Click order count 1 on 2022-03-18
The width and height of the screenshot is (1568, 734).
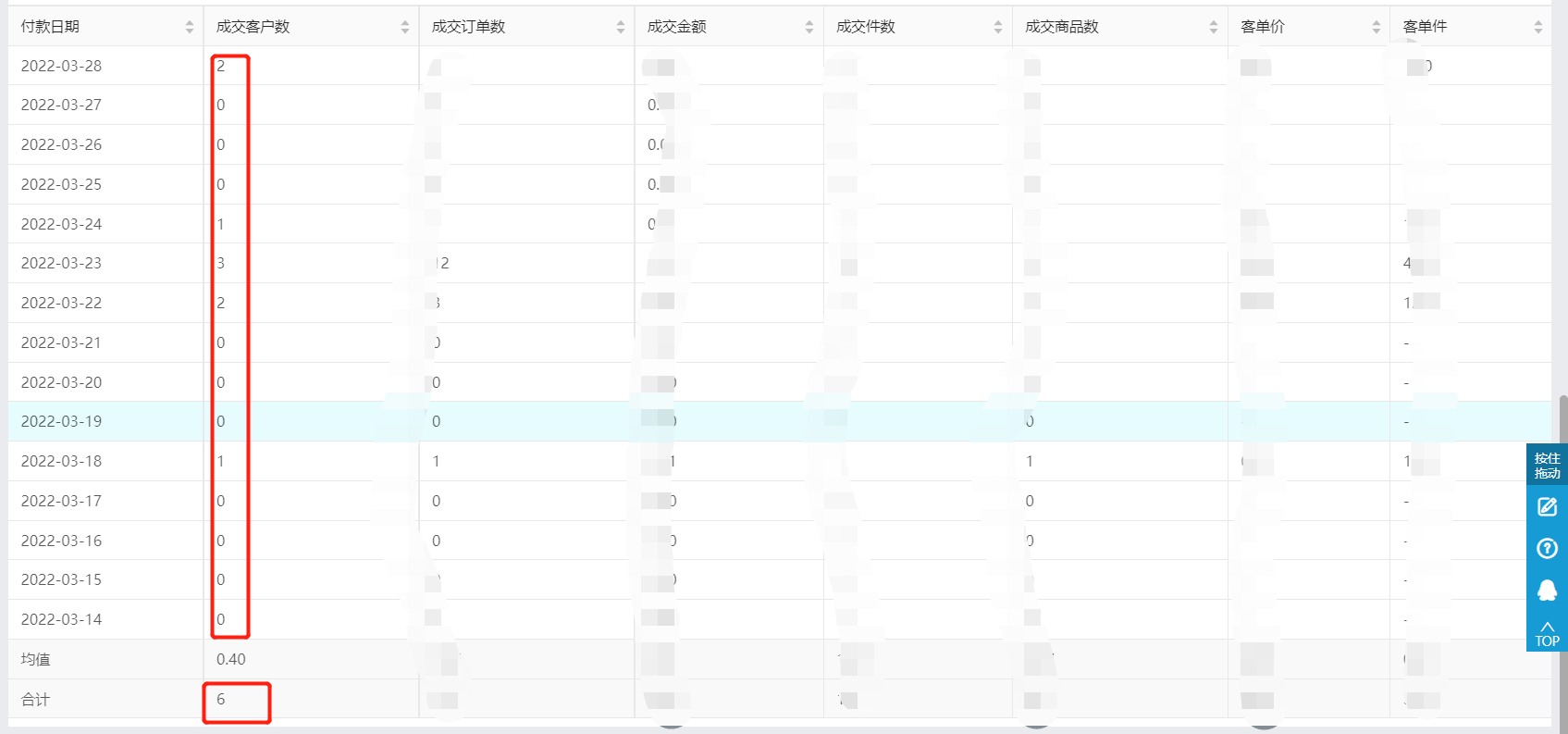pos(436,461)
